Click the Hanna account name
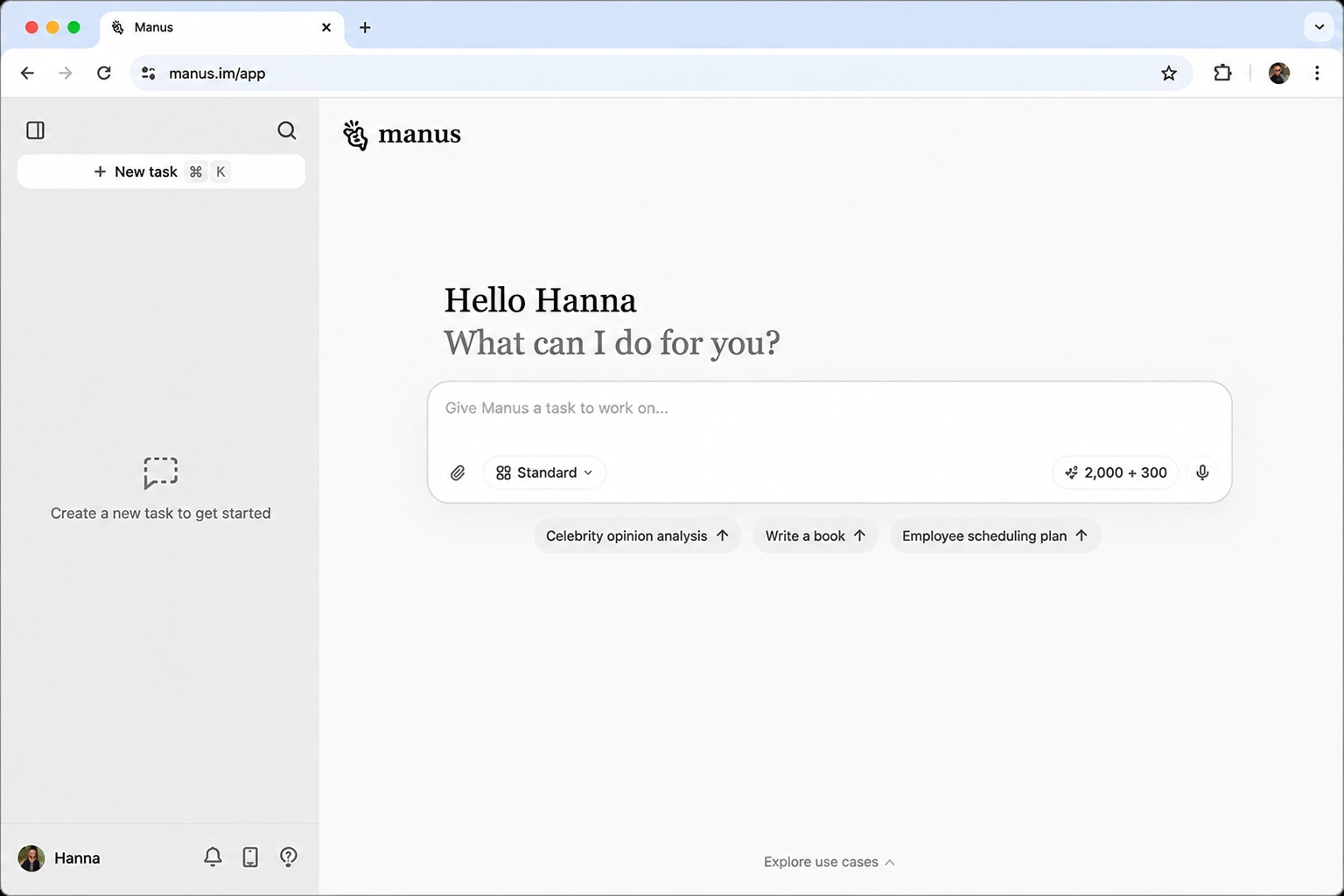 pyautogui.click(x=77, y=858)
